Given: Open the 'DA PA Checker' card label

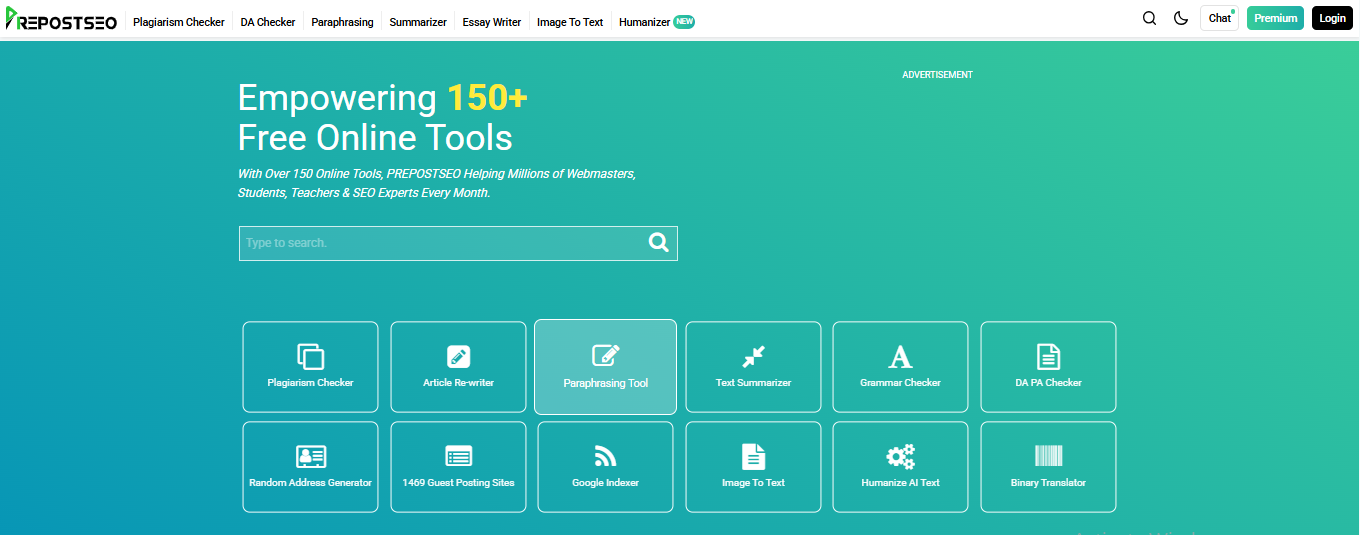Looking at the screenshot, I should [x=1048, y=383].
